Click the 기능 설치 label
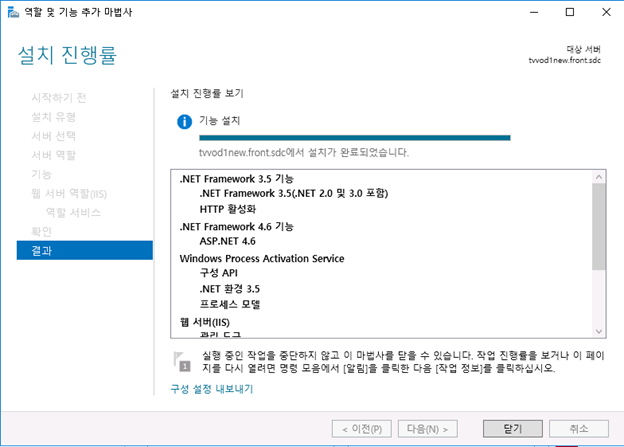Viewport: 624px width, 447px height. [220, 120]
